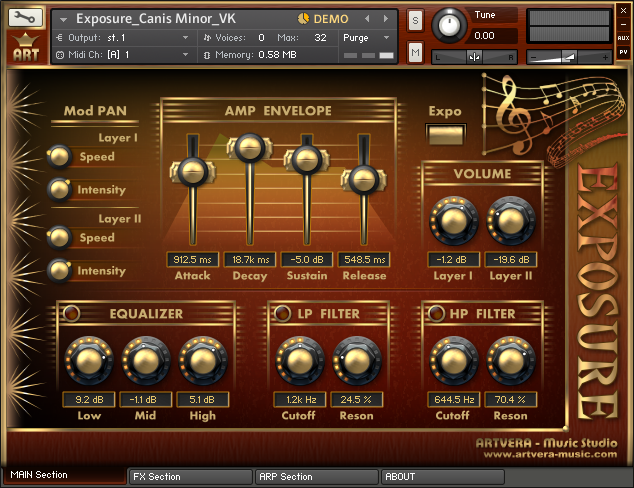This screenshot has width=634, height=488.
Task: Click the LP Filter Cutoff knob
Action: 300,361
